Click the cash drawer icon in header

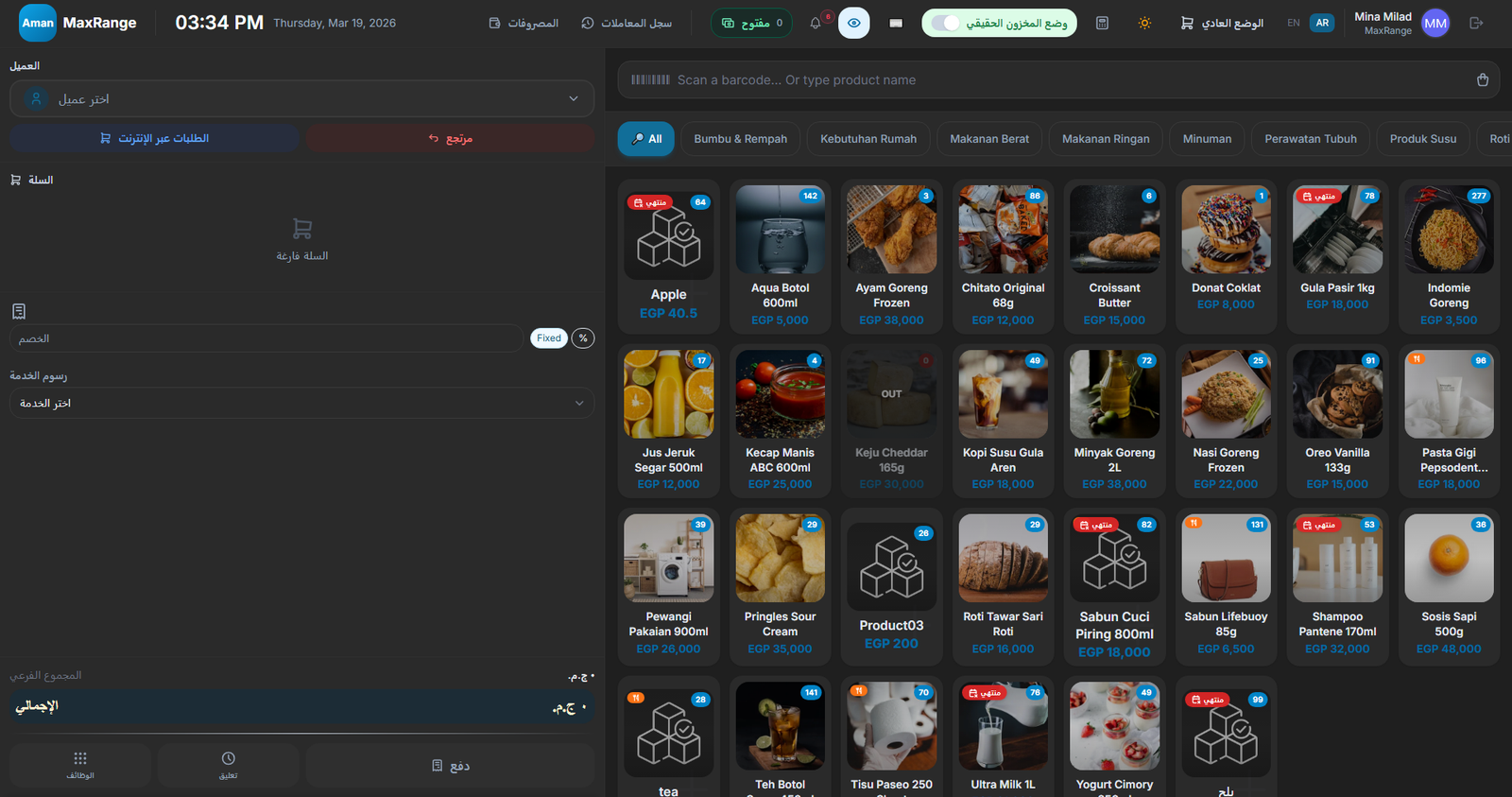896,23
